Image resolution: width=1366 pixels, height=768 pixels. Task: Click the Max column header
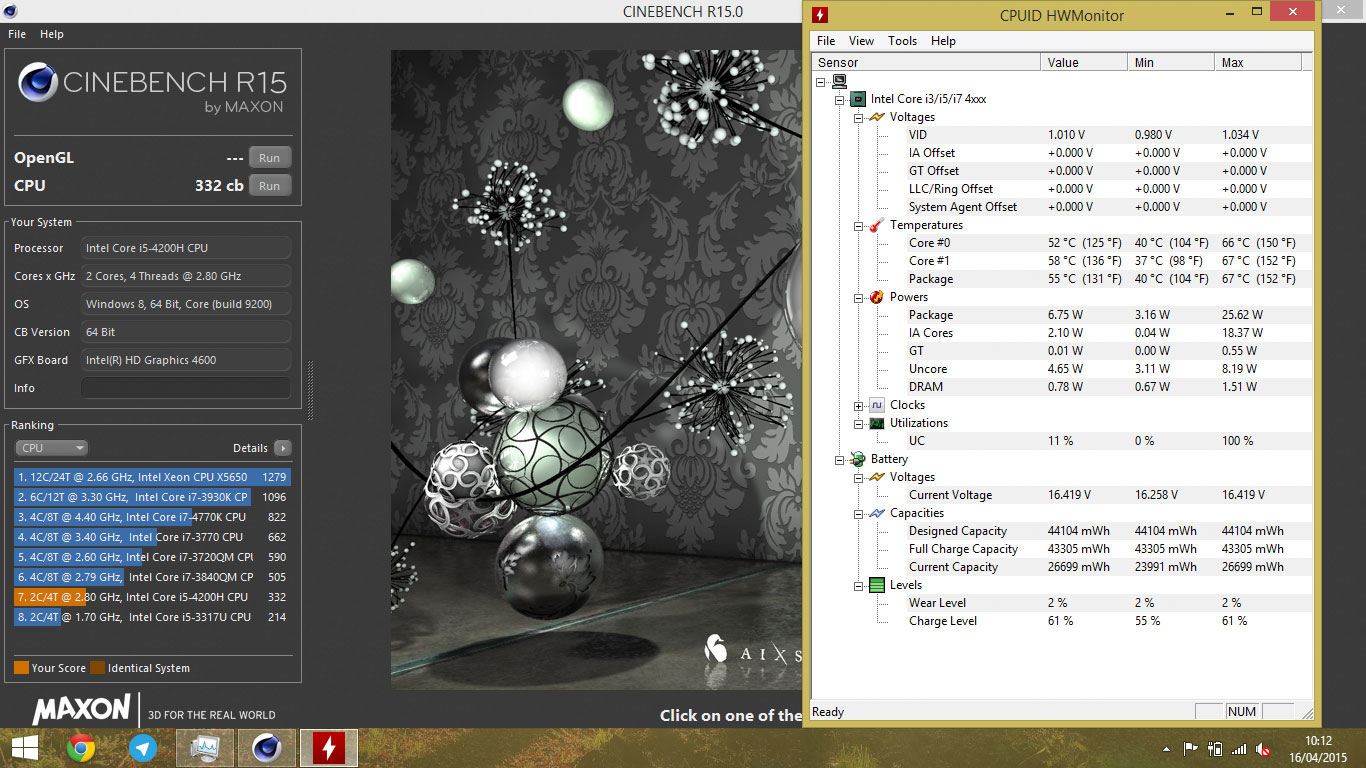(1258, 62)
